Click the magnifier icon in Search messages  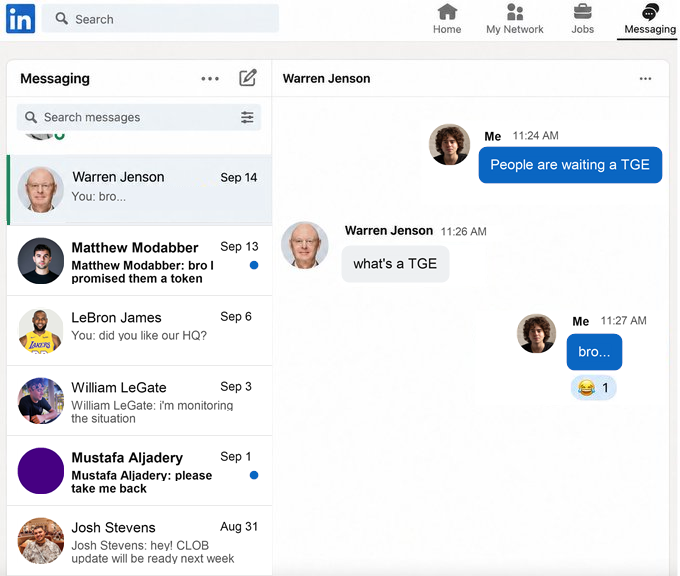[30, 117]
